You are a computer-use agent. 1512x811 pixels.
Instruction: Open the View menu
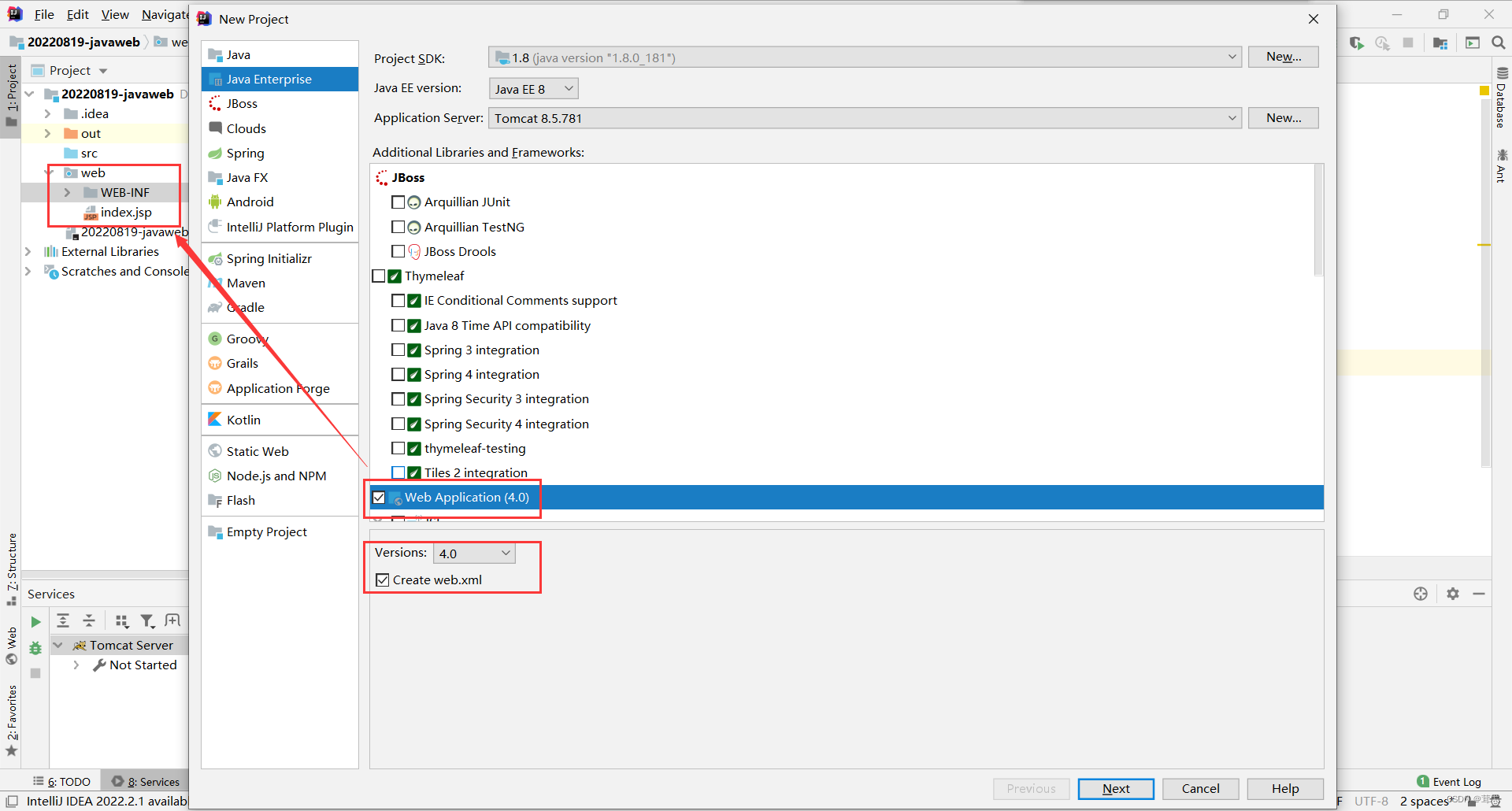tap(115, 14)
